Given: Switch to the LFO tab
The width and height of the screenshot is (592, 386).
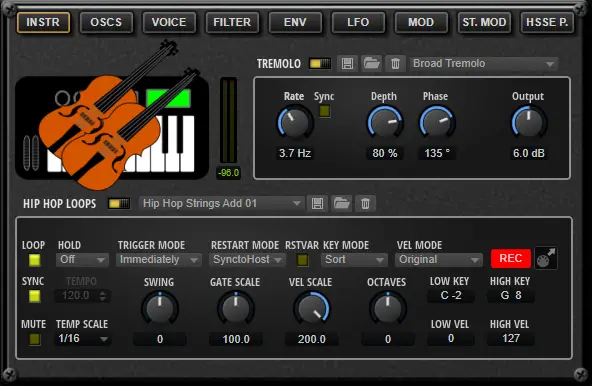Looking at the screenshot, I should tap(358, 22).
